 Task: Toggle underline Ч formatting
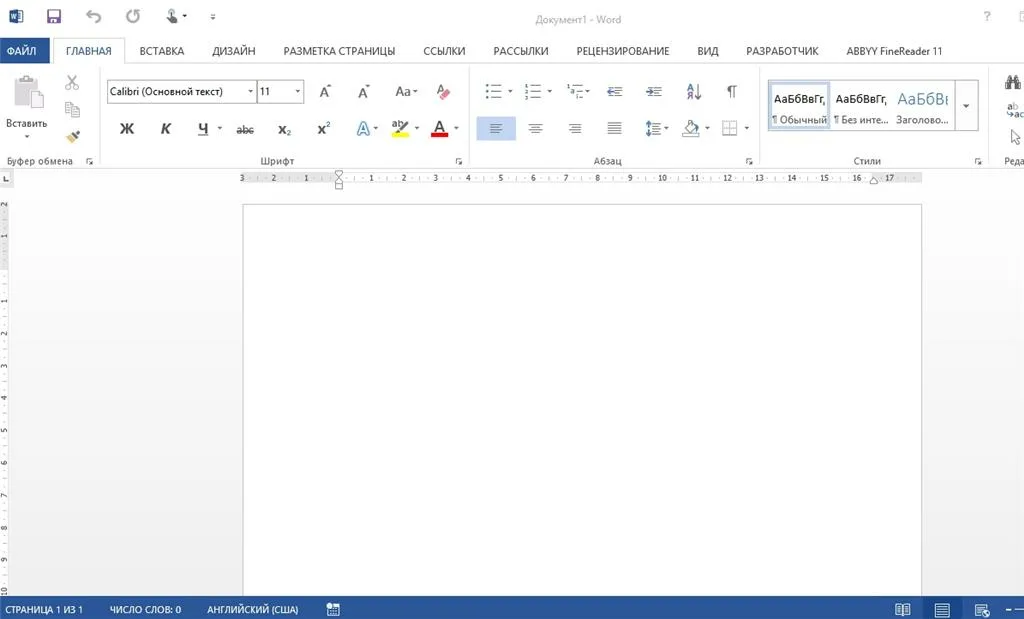[x=203, y=129]
